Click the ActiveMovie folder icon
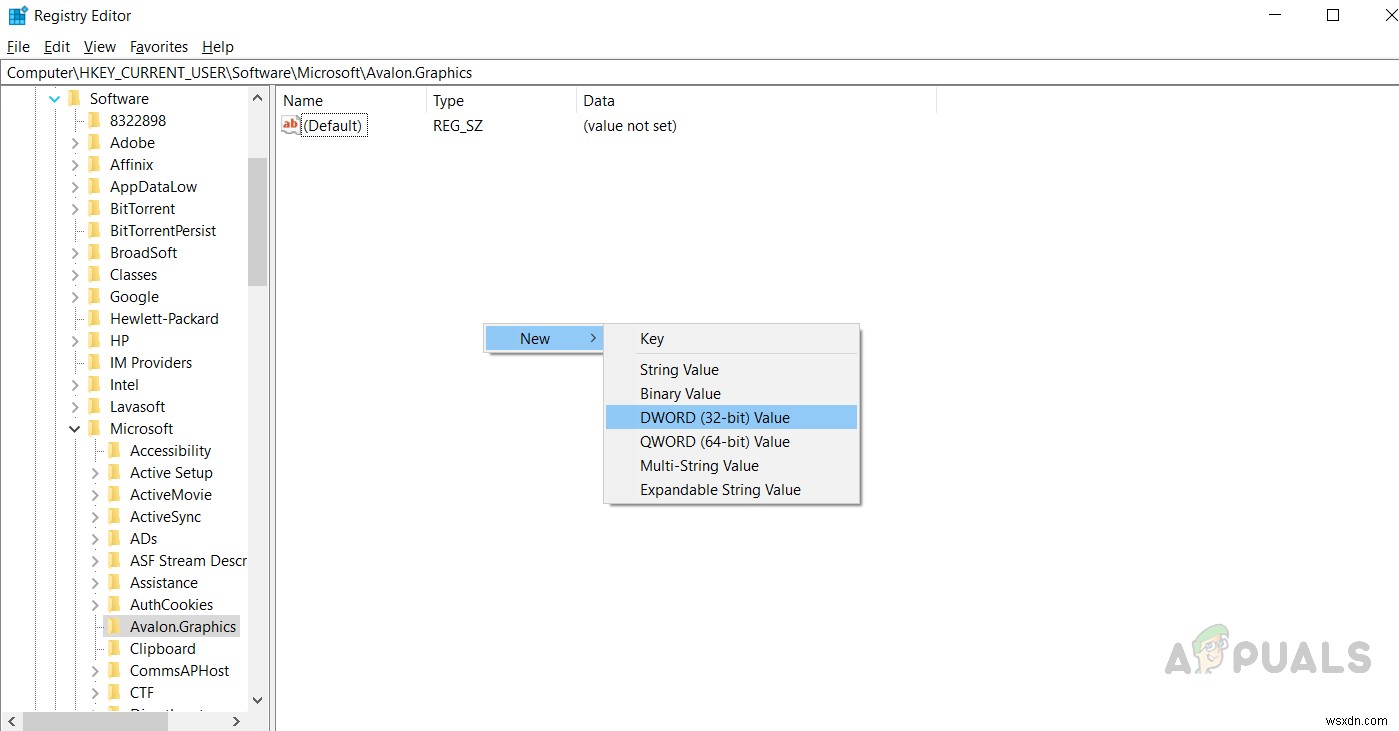 (x=114, y=494)
